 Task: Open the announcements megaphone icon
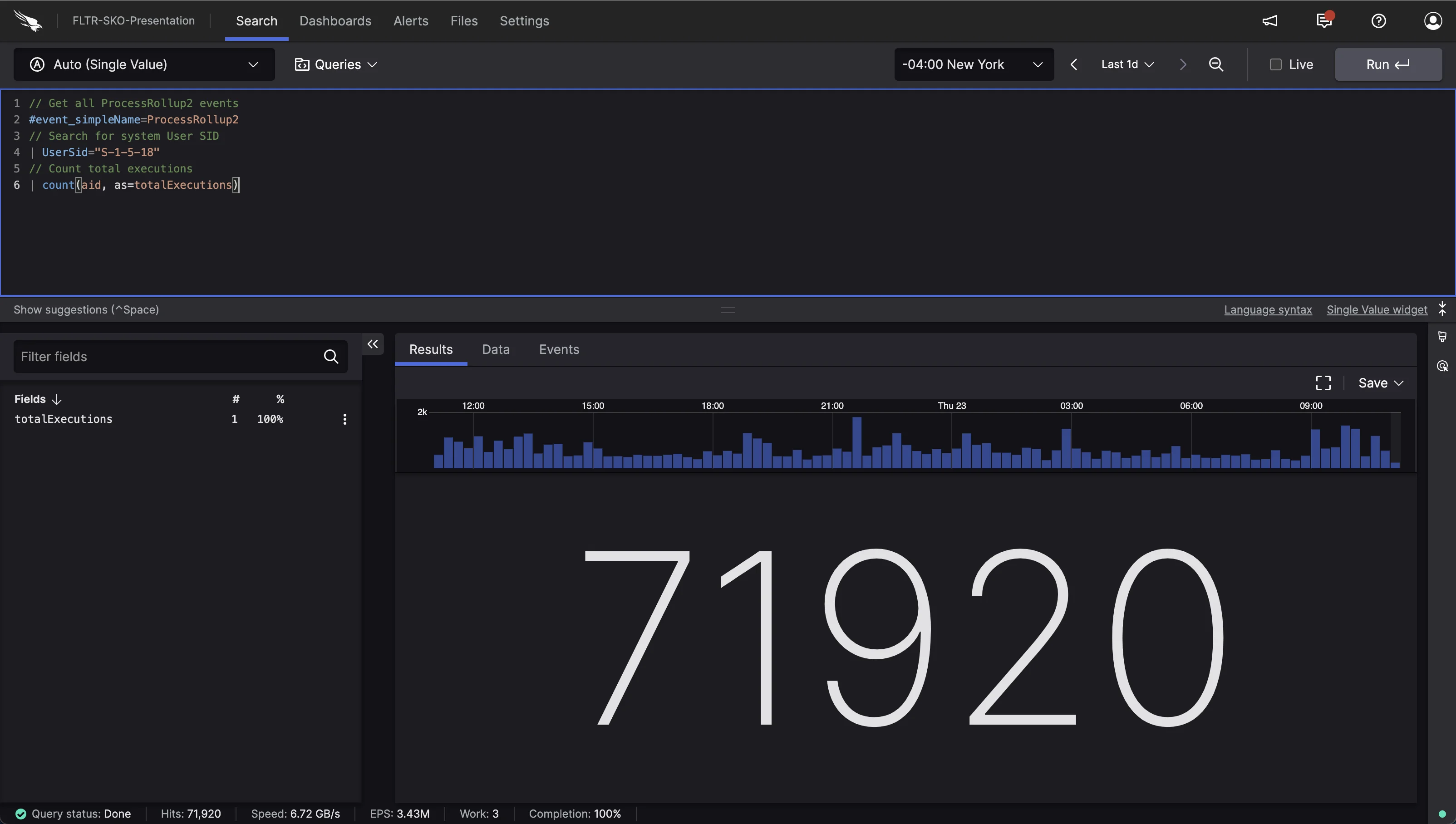[1270, 21]
